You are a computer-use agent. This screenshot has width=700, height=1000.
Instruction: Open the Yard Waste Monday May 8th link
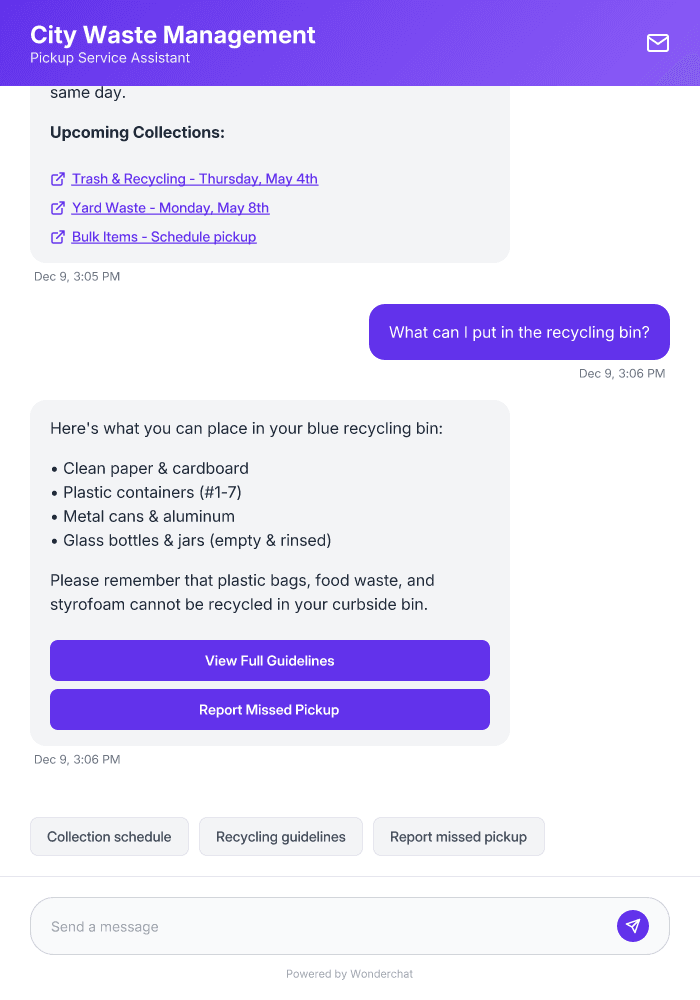coord(170,207)
